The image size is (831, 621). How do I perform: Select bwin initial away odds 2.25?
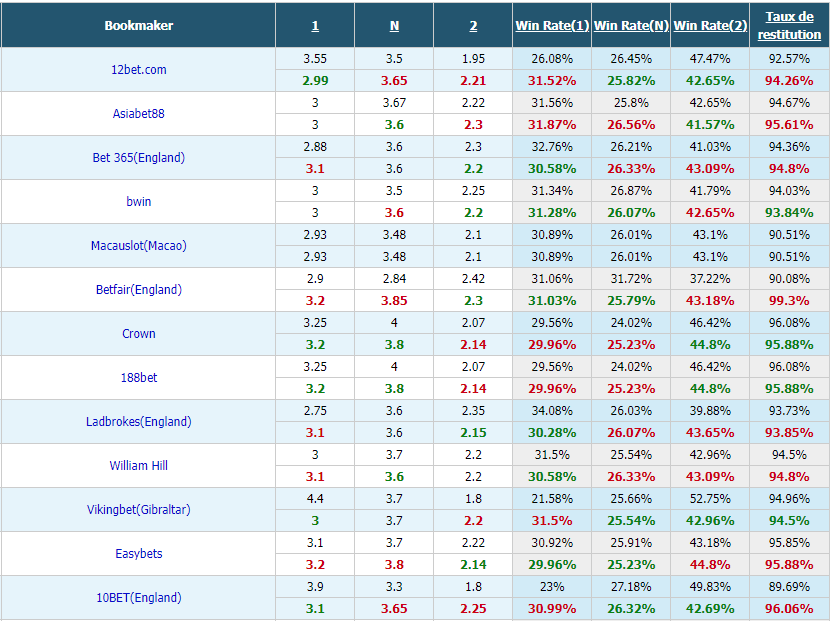point(473,191)
